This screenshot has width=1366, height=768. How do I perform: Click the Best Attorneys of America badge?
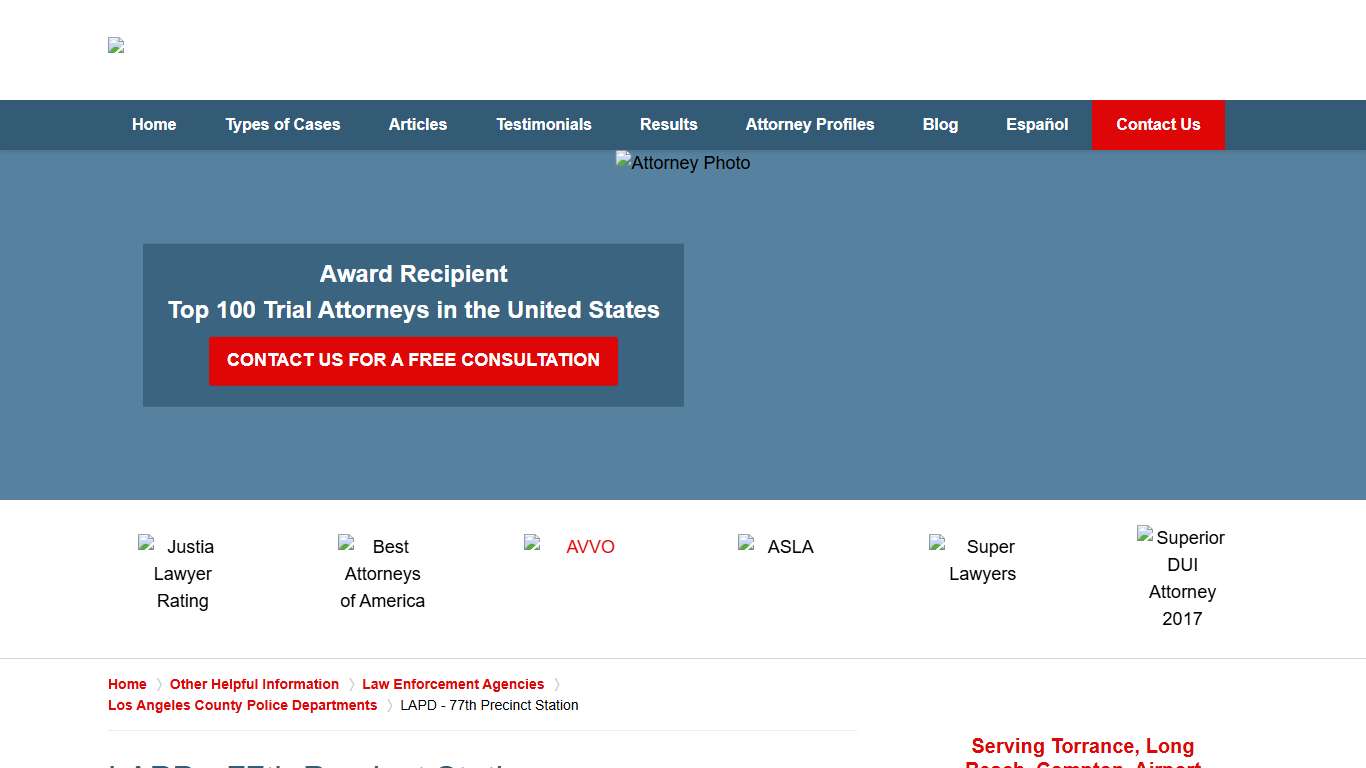382,574
